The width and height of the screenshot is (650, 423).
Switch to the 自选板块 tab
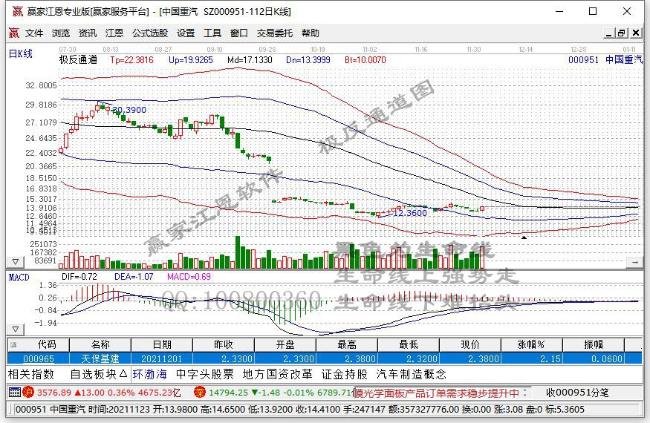point(98,374)
